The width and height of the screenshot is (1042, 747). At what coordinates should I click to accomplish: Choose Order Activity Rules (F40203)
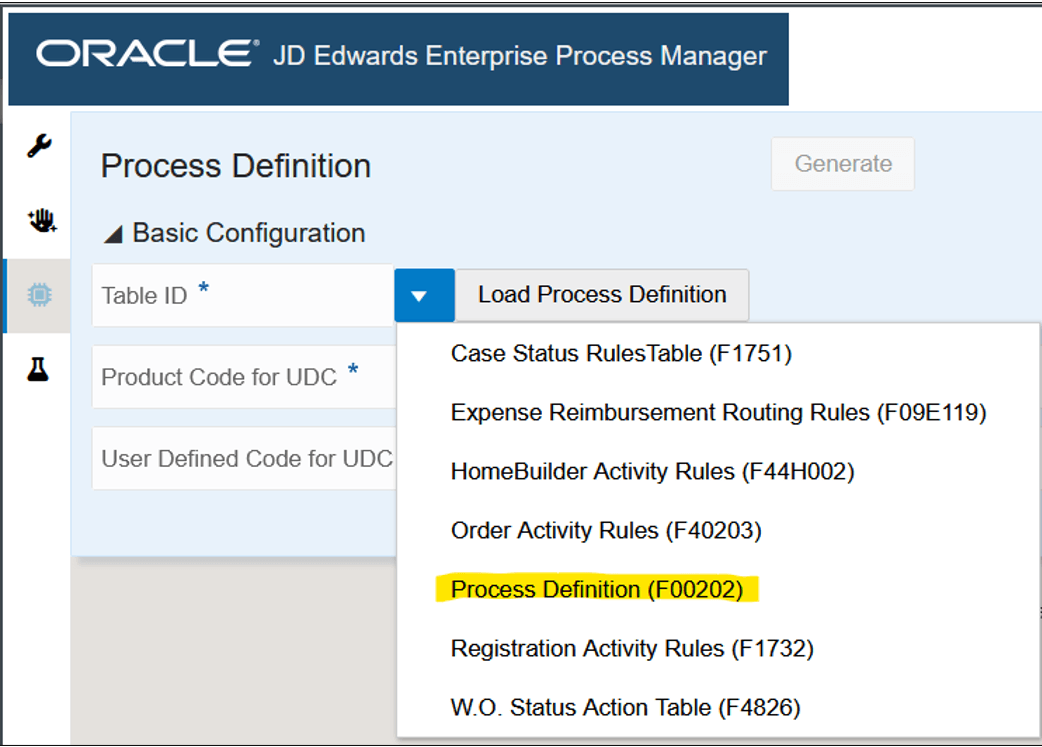(605, 530)
